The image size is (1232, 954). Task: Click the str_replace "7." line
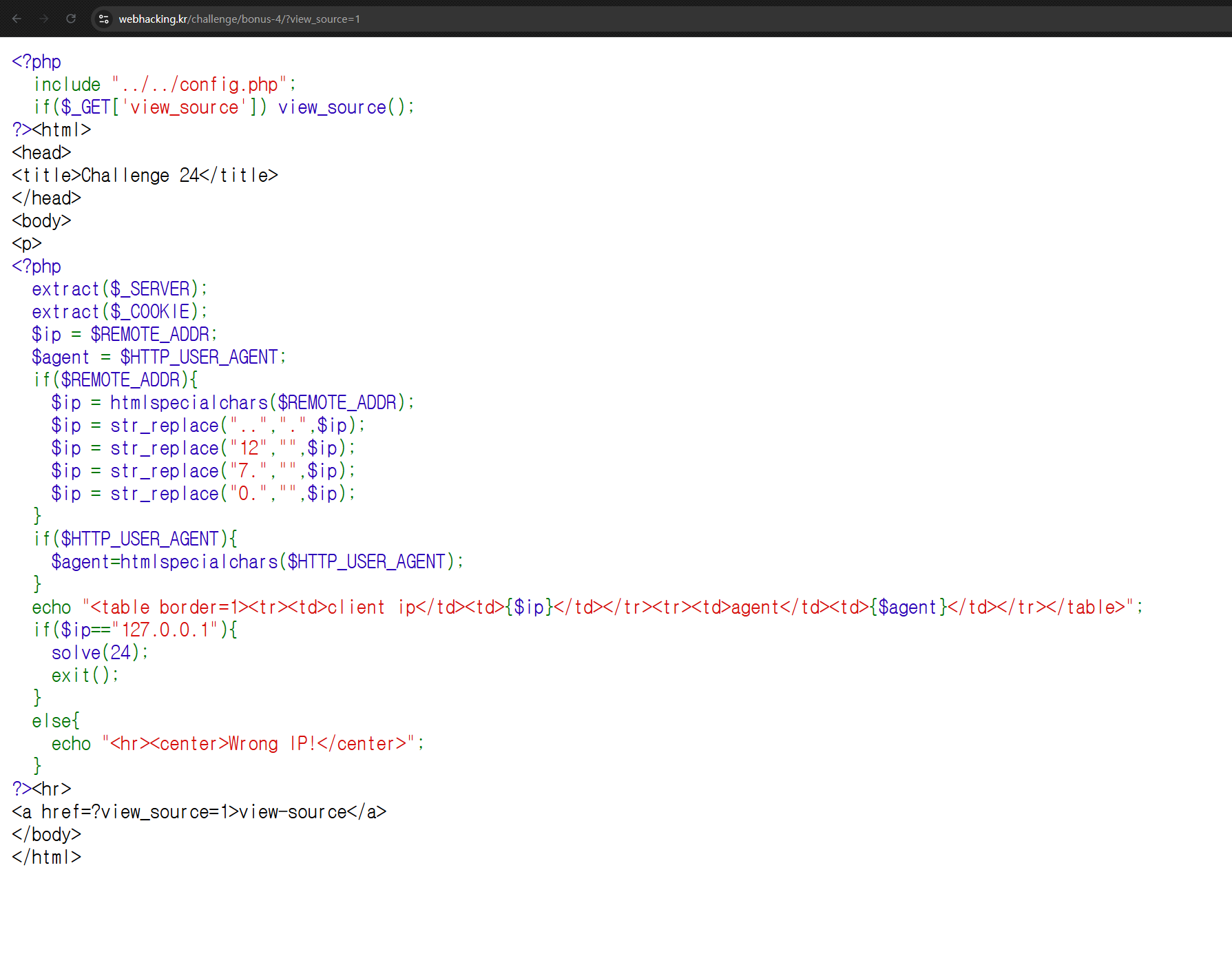pos(203,470)
